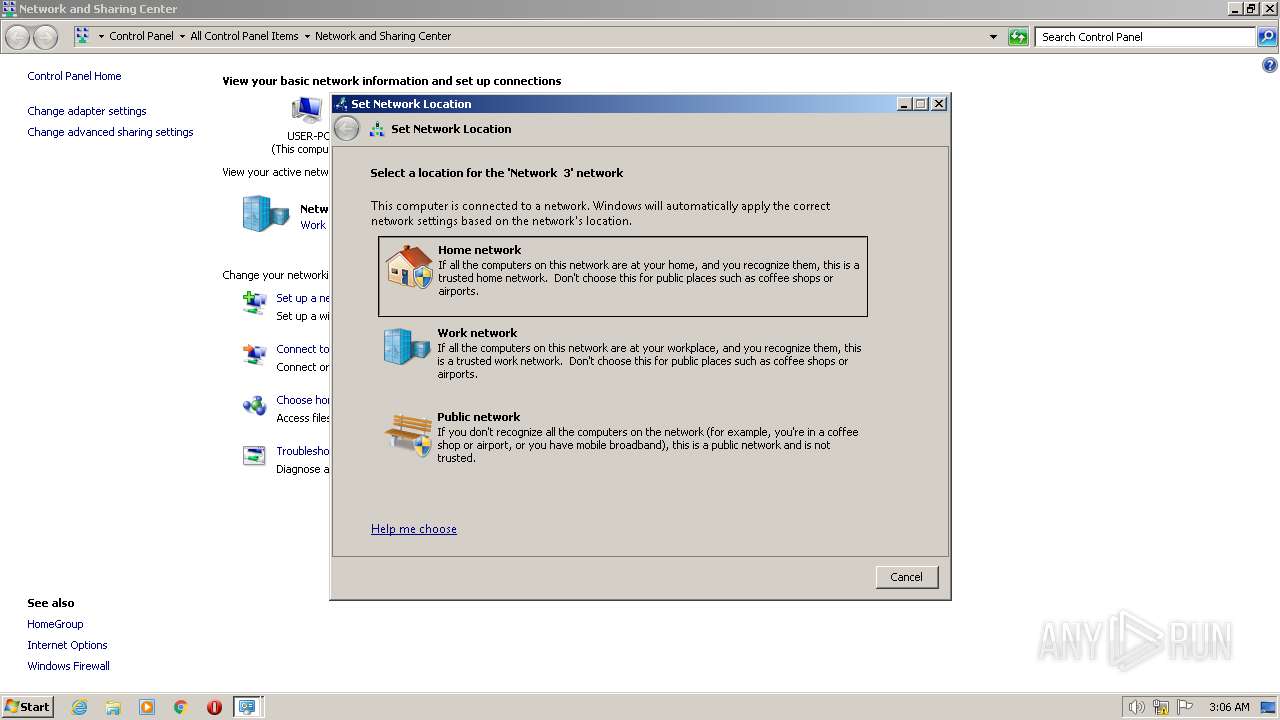Click the Control Panel back navigation arrow
This screenshot has height=720, width=1280.
18,37
